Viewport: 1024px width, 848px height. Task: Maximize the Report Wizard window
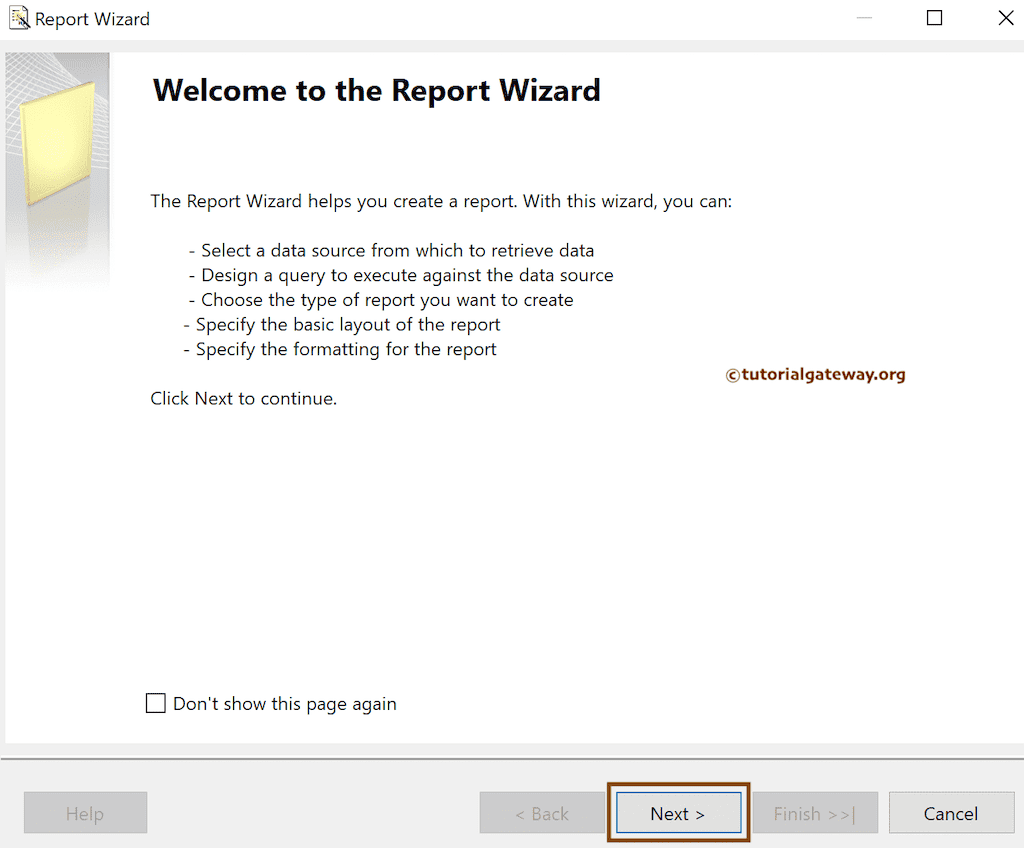pyautogui.click(x=935, y=18)
